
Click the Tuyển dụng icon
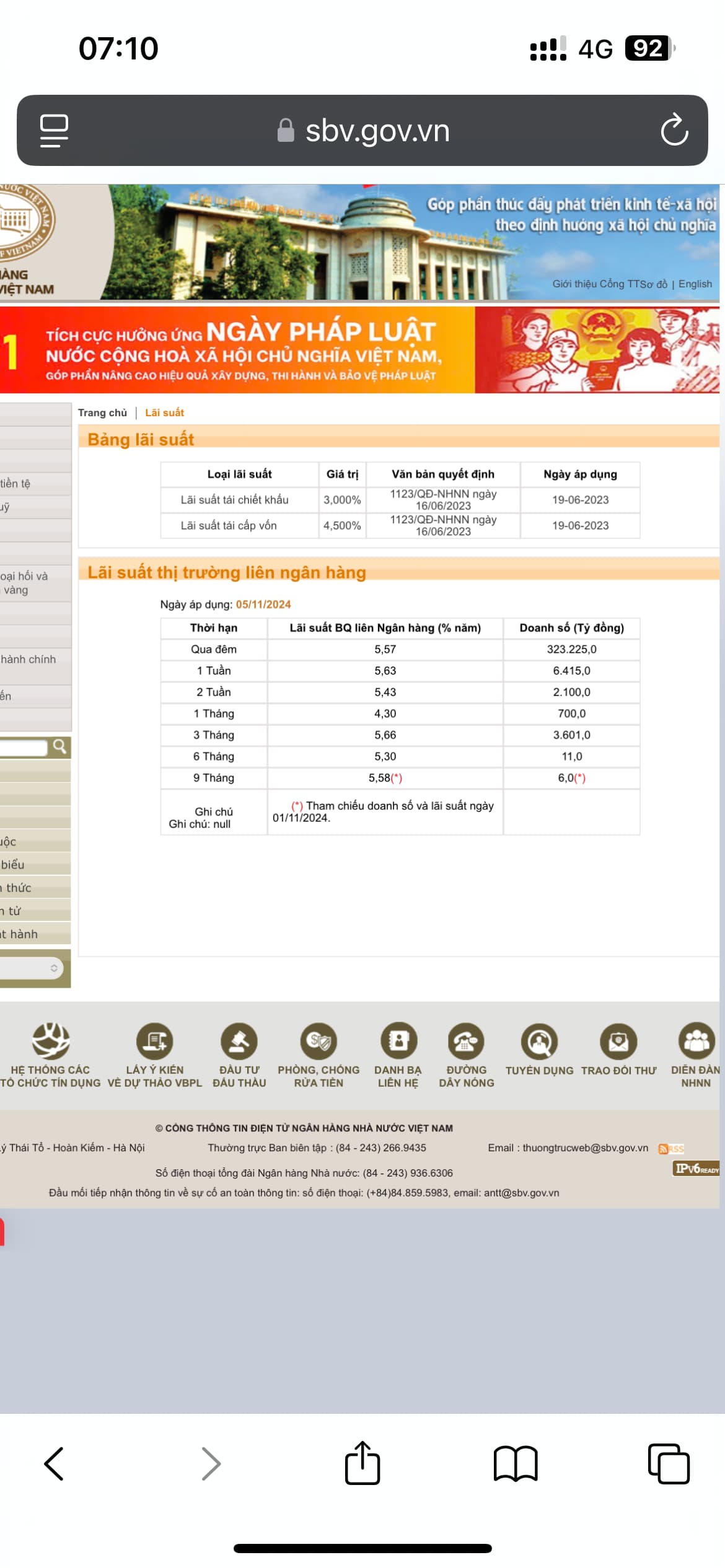point(539,1041)
